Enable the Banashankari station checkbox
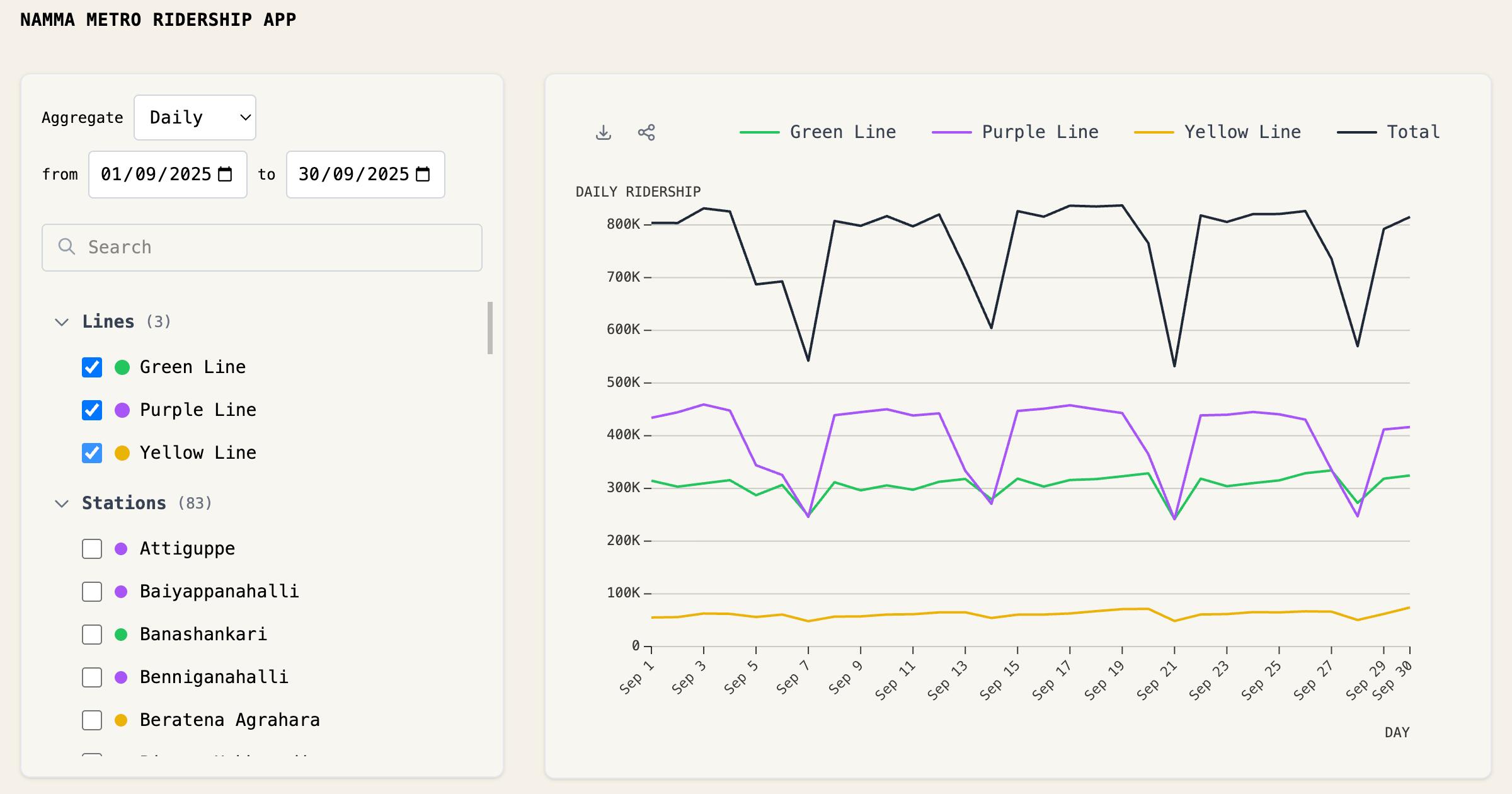Image resolution: width=1512 pixels, height=794 pixels. [x=92, y=635]
